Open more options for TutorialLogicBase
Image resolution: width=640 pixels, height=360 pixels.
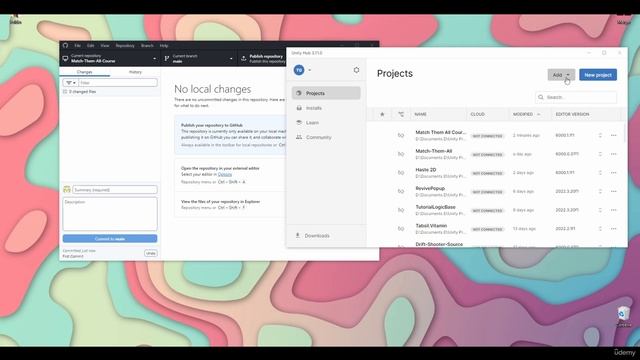[x=613, y=210]
